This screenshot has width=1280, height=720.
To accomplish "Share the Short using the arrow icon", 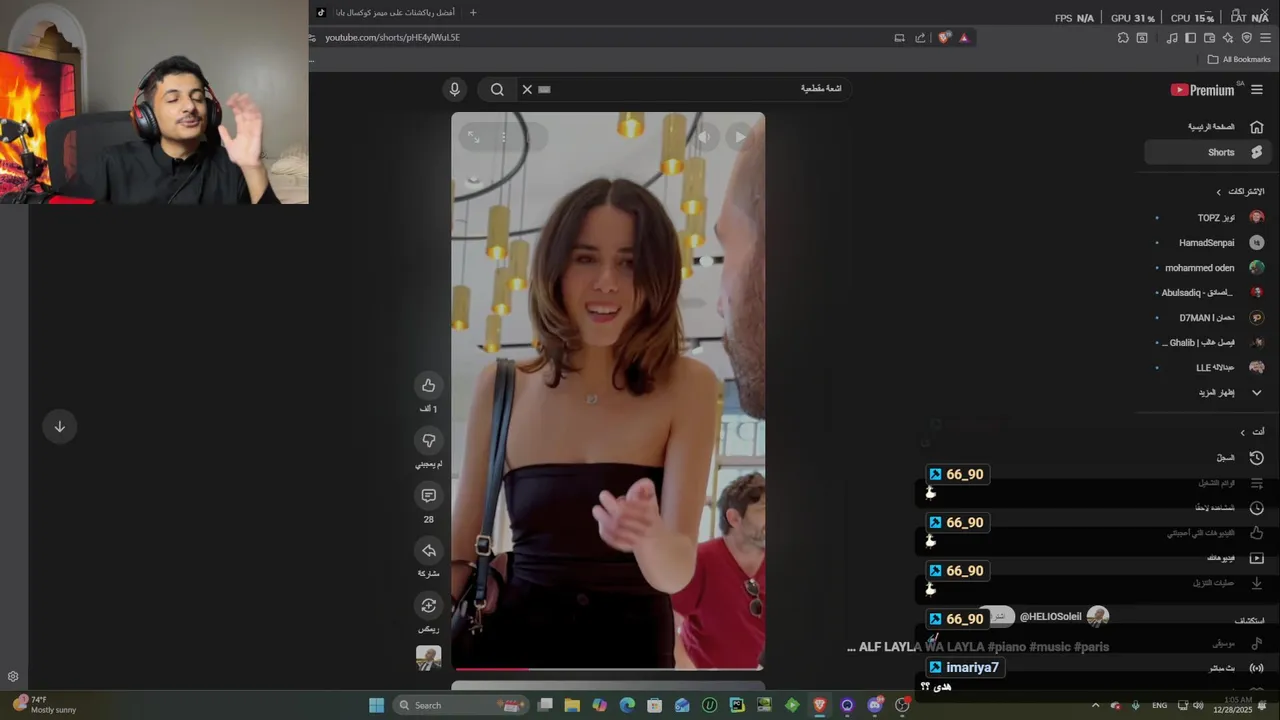I will (x=428, y=551).
